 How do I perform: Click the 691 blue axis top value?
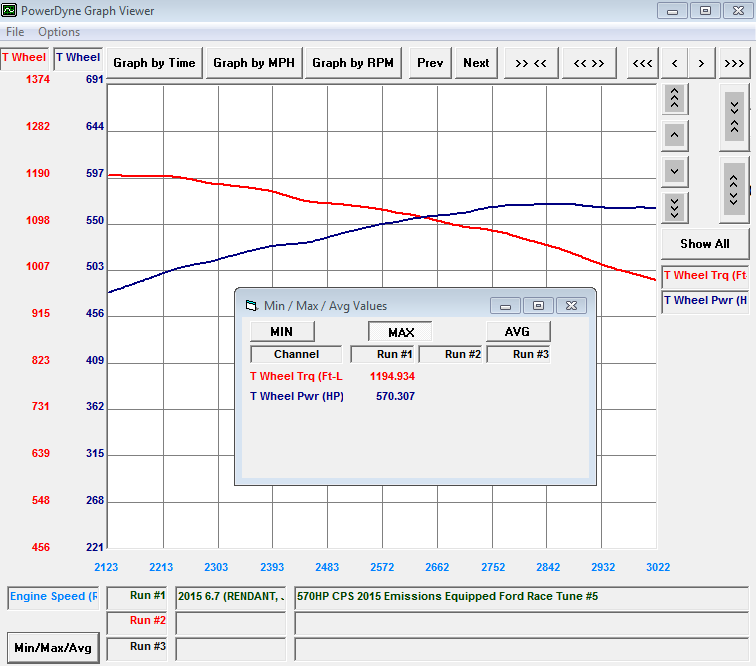94,80
